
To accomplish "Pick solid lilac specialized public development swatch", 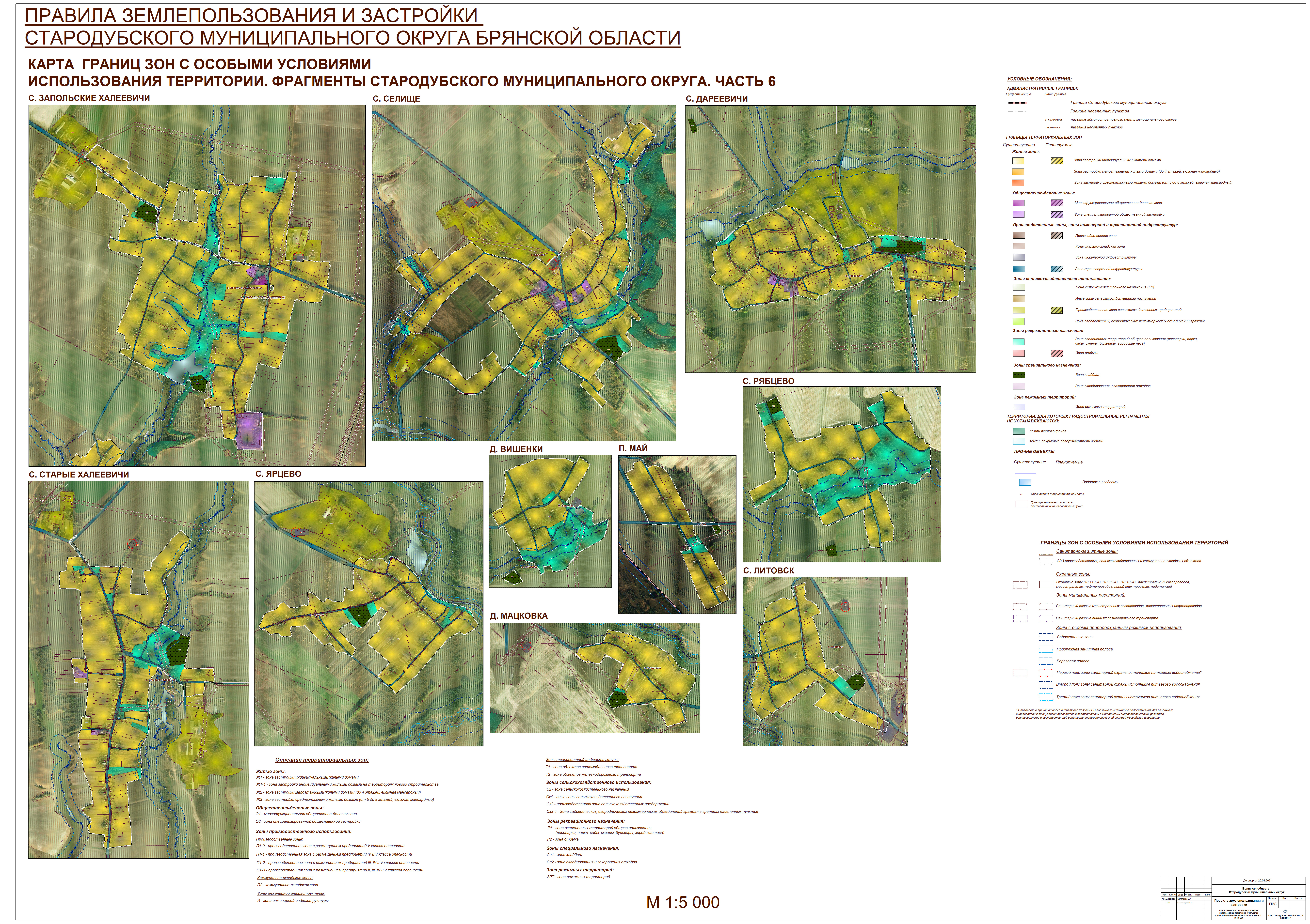I will (x=1018, y=215).
